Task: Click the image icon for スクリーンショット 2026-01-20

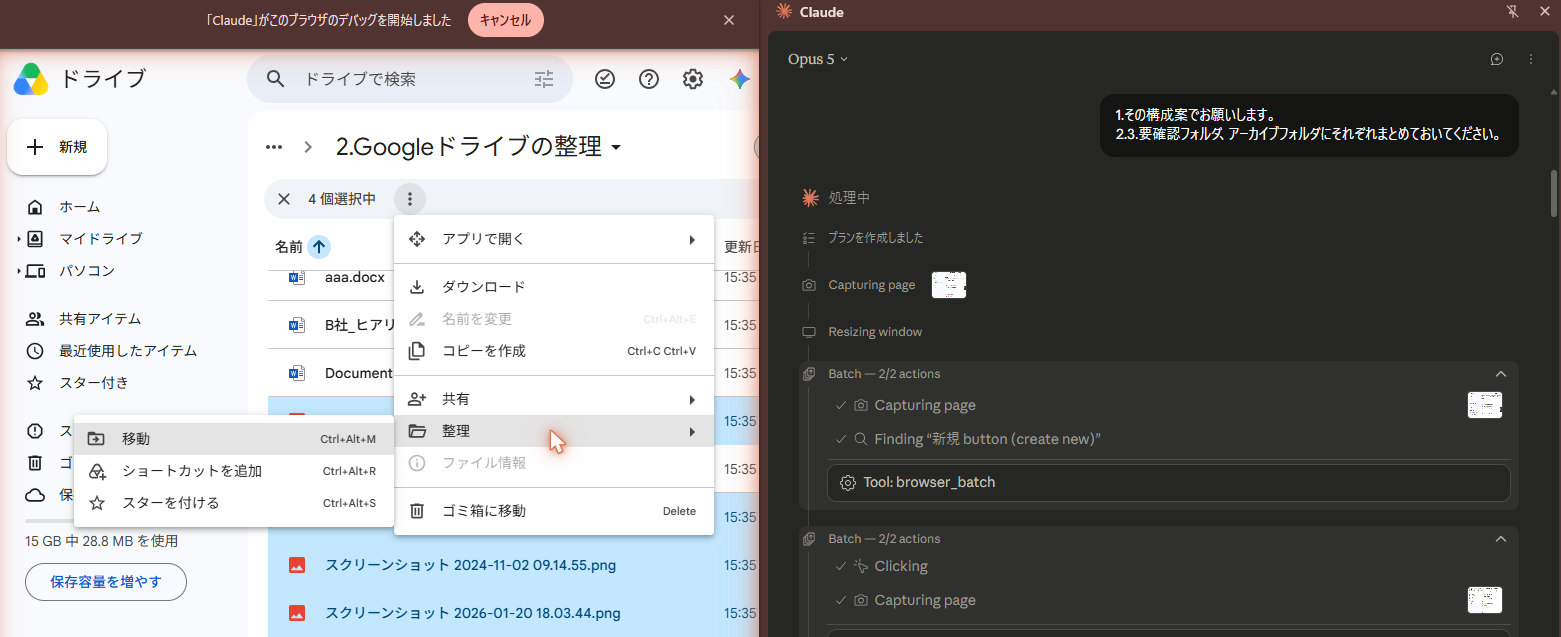Action: 296,613
